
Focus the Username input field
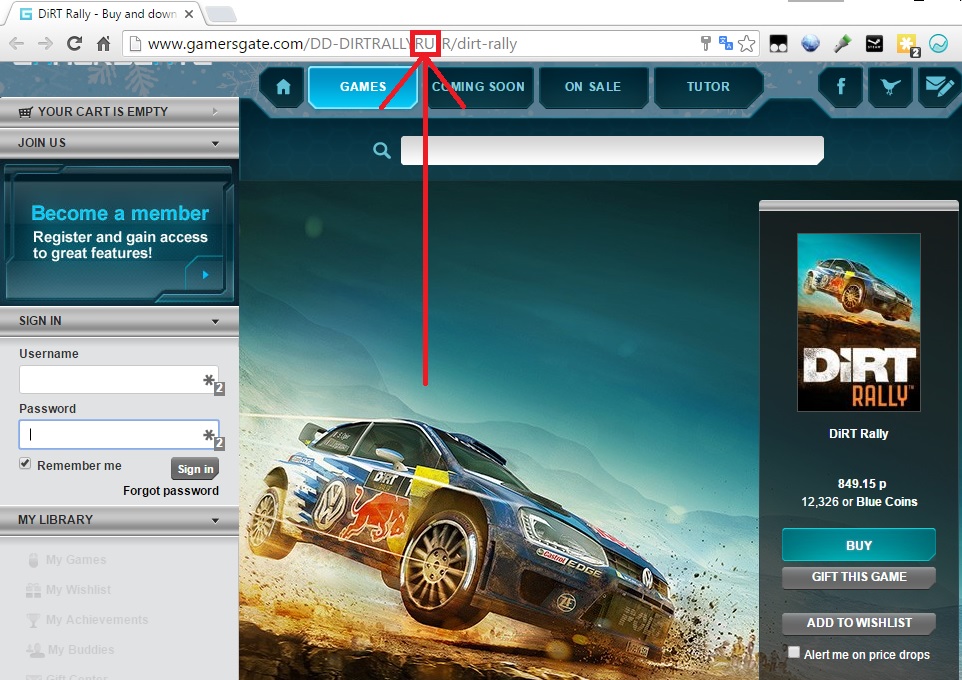[x=118, y=380]
